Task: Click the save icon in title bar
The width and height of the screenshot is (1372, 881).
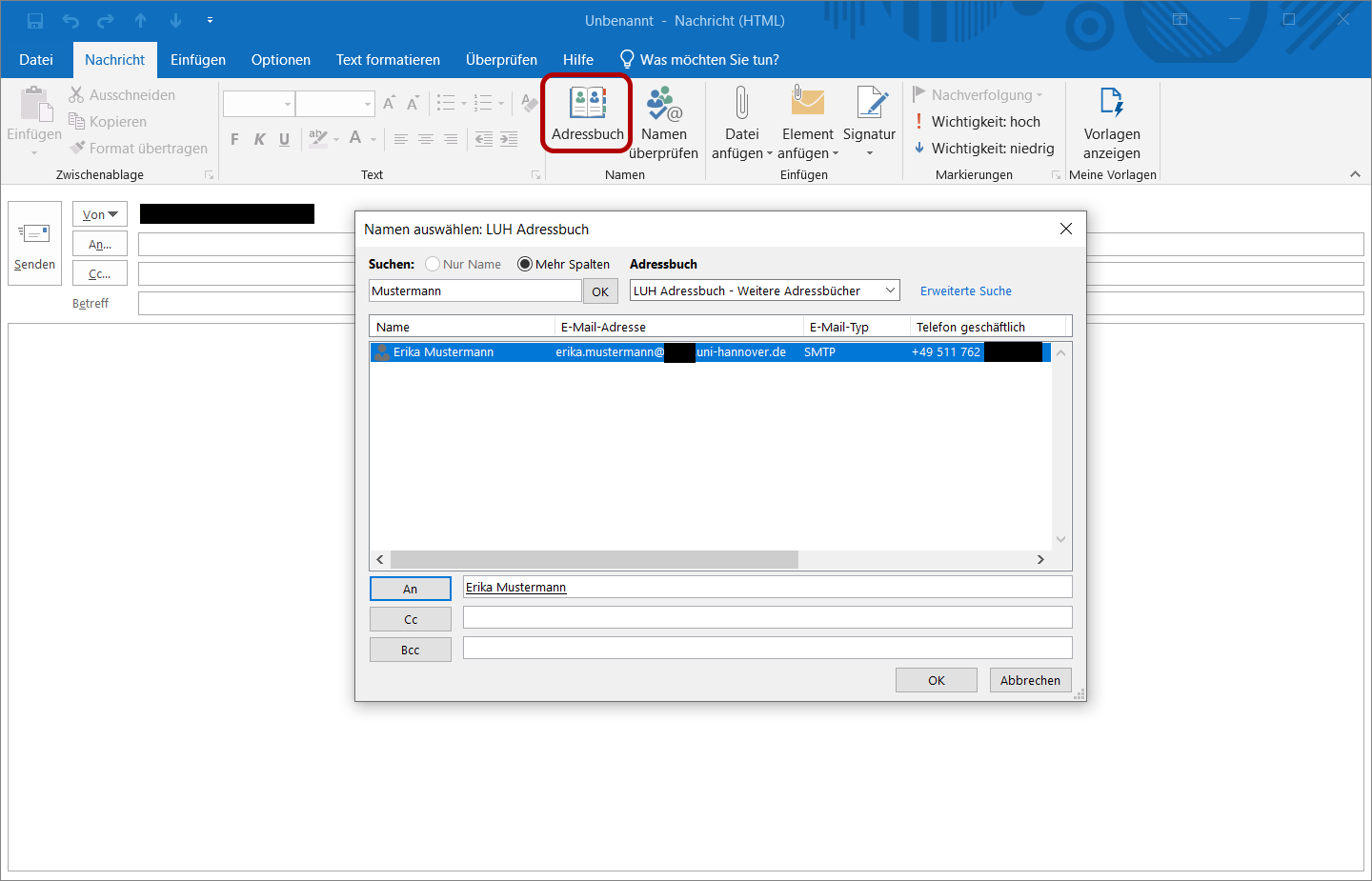Action: [x=35, y=20]
